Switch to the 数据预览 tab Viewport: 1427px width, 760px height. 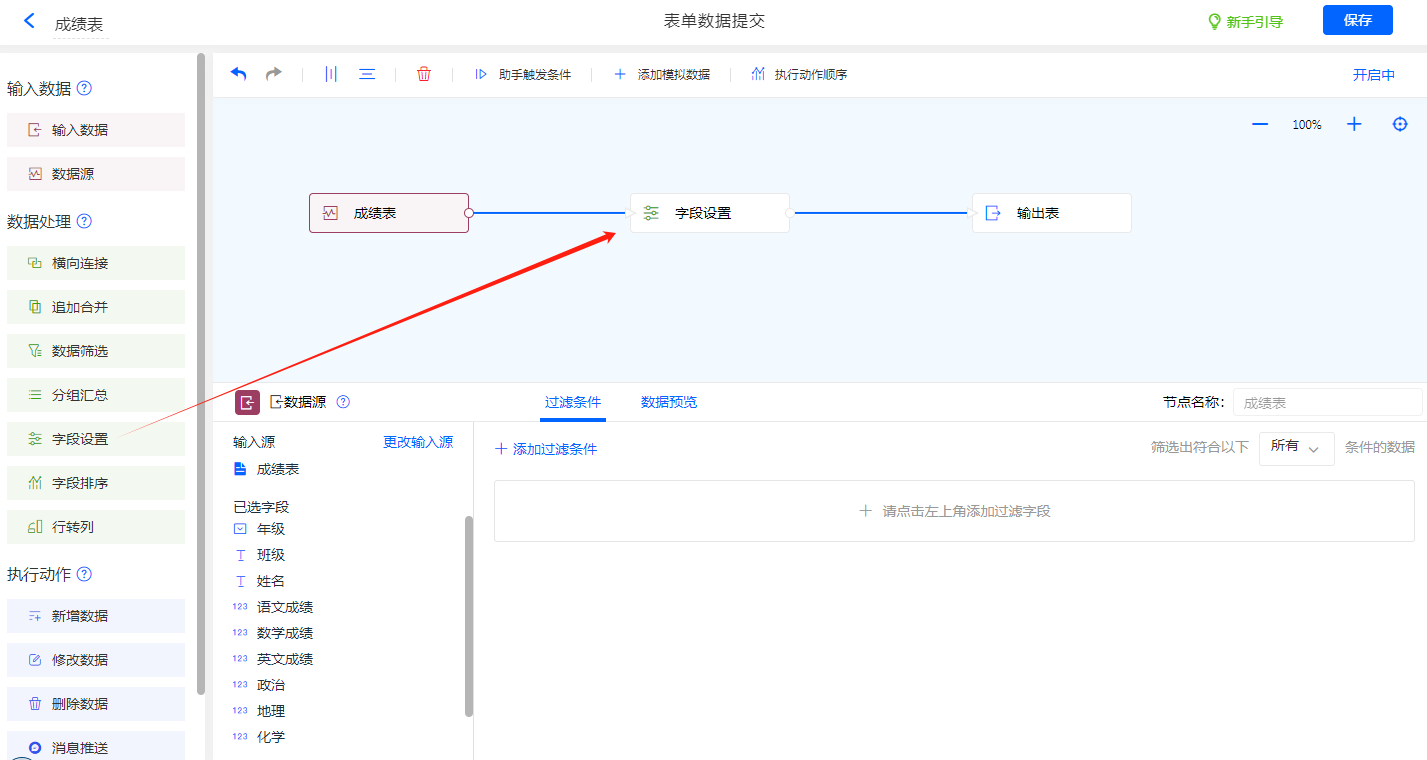click(x=668, y=402)
